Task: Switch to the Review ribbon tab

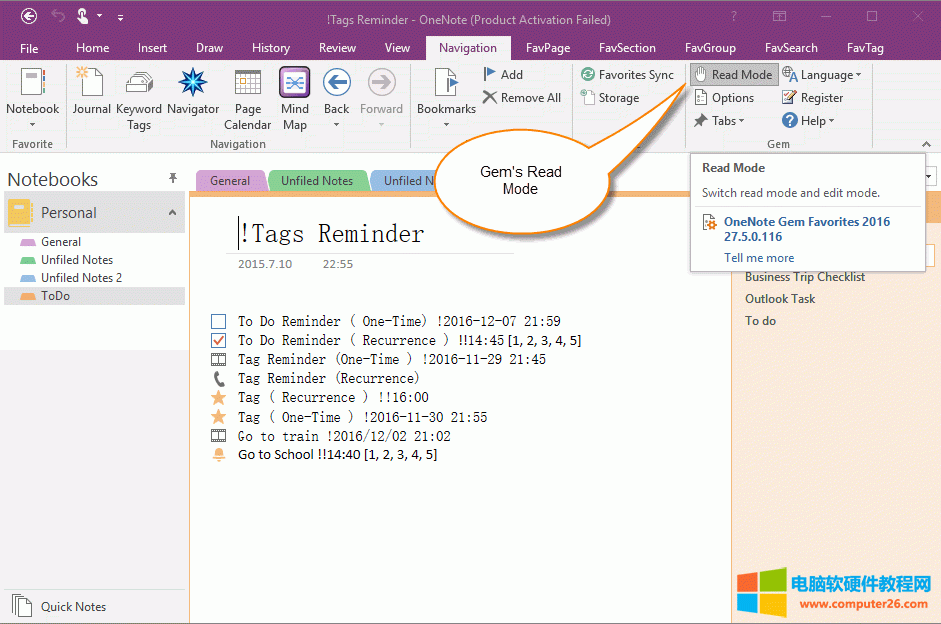Action: pyautogui.click(x=337, y=47)
